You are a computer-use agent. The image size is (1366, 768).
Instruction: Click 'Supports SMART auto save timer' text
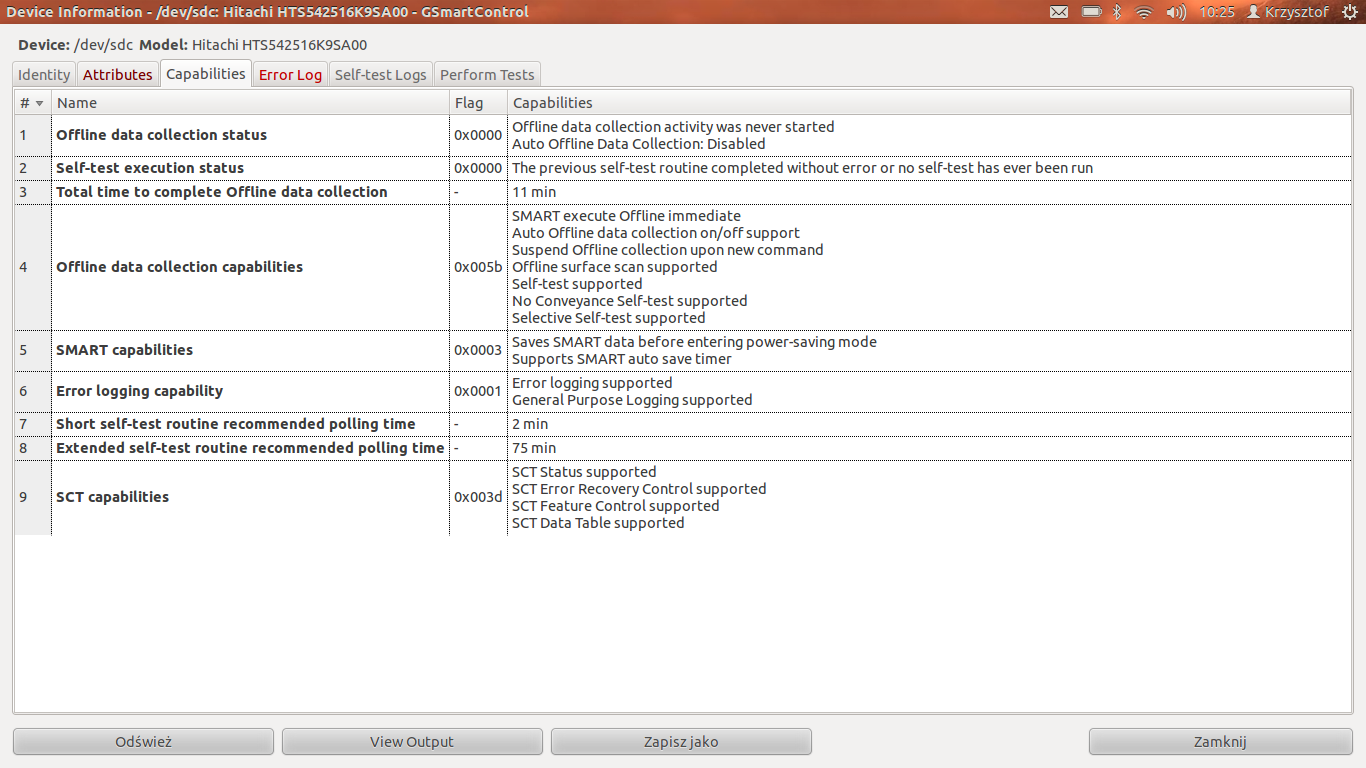[622, 359]
